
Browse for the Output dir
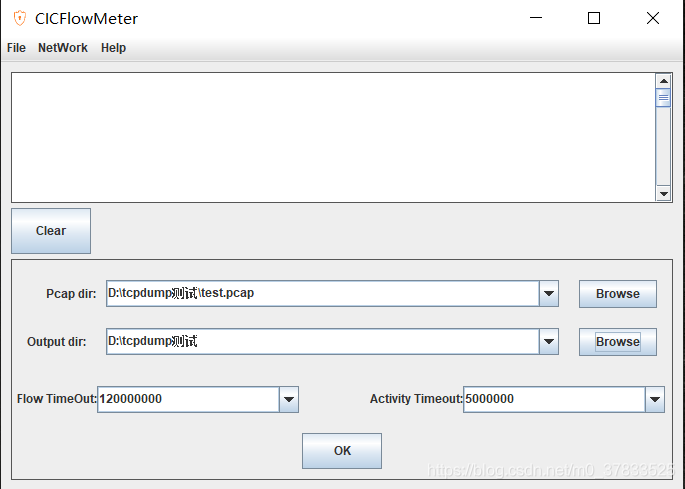(x=618, y=342)
